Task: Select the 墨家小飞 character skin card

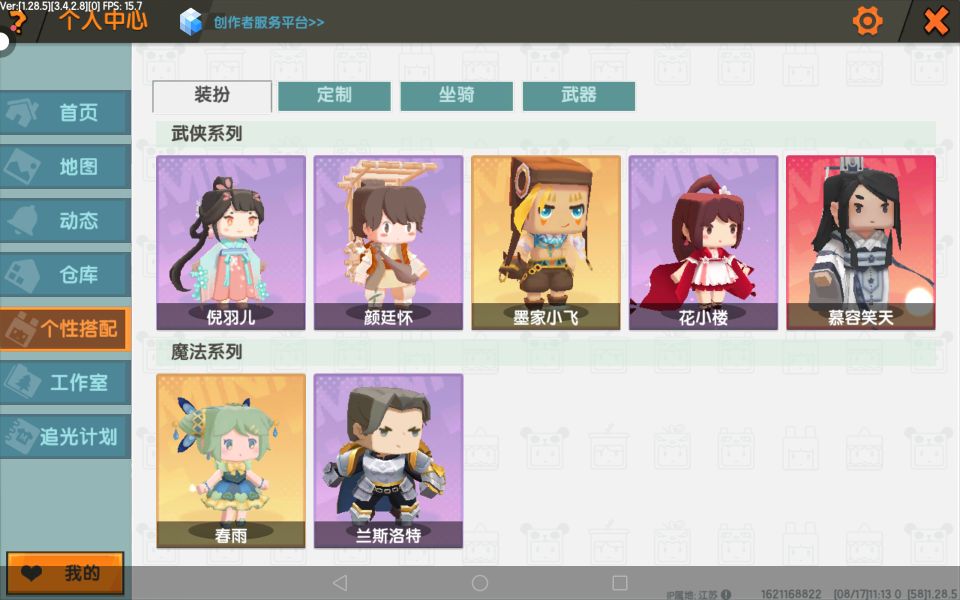Action: [x=546, y=242]
